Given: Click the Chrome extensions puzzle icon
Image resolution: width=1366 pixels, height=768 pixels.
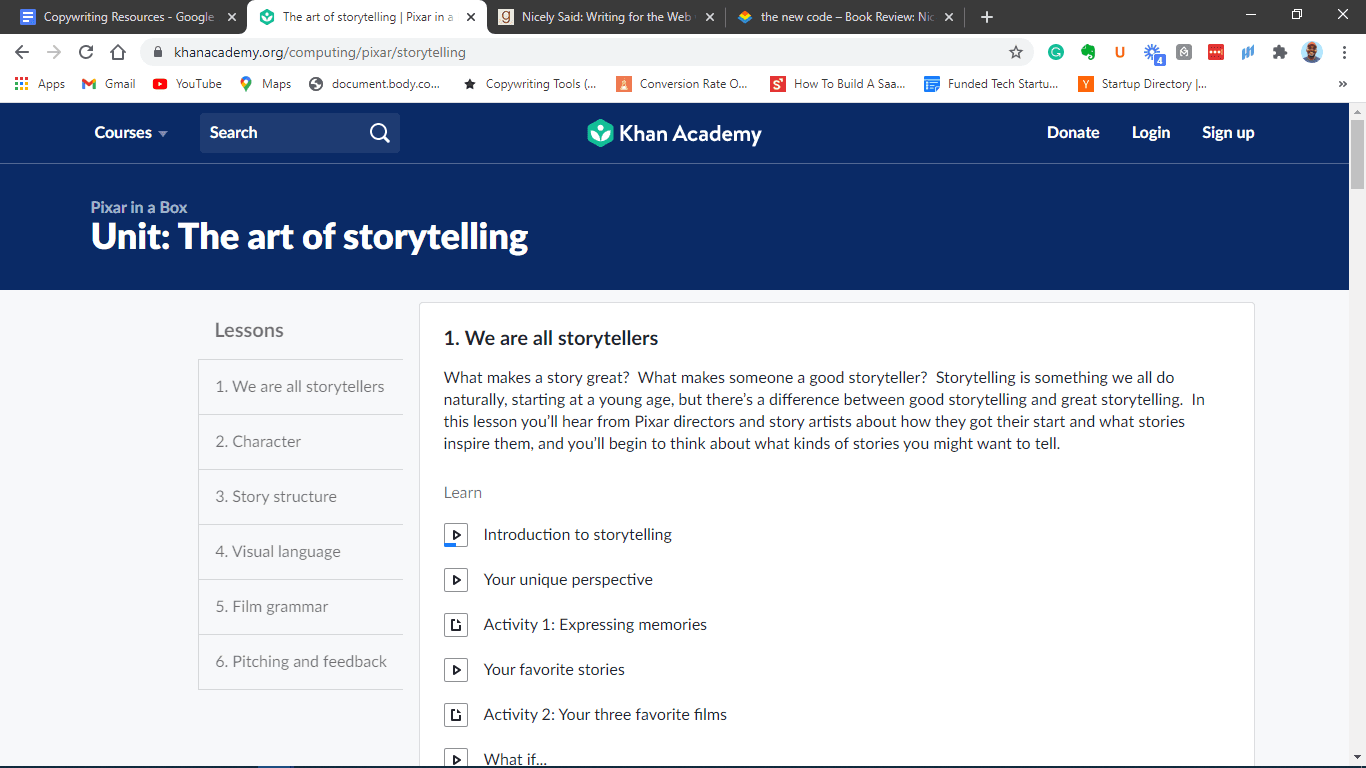Looking at the screenshot, I should click(x=1279, y=52).
